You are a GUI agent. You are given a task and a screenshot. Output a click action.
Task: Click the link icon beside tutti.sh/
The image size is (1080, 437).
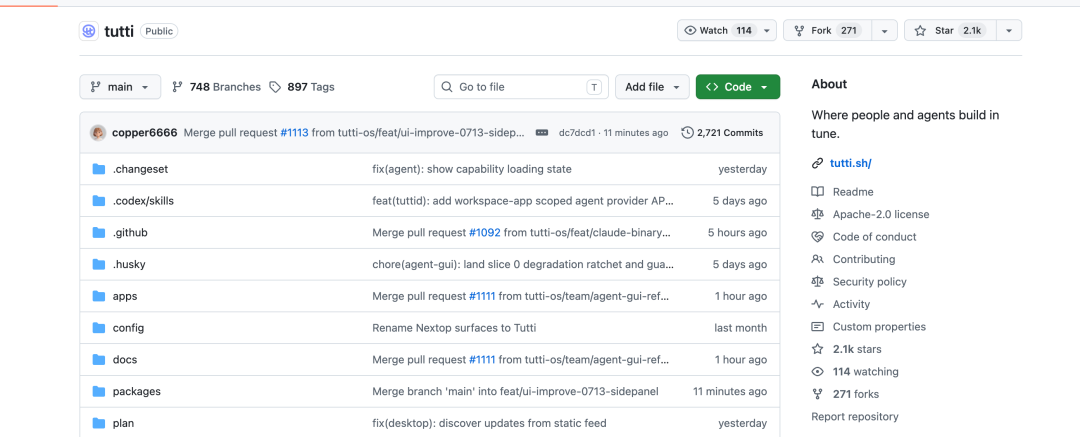coord(818,163)
